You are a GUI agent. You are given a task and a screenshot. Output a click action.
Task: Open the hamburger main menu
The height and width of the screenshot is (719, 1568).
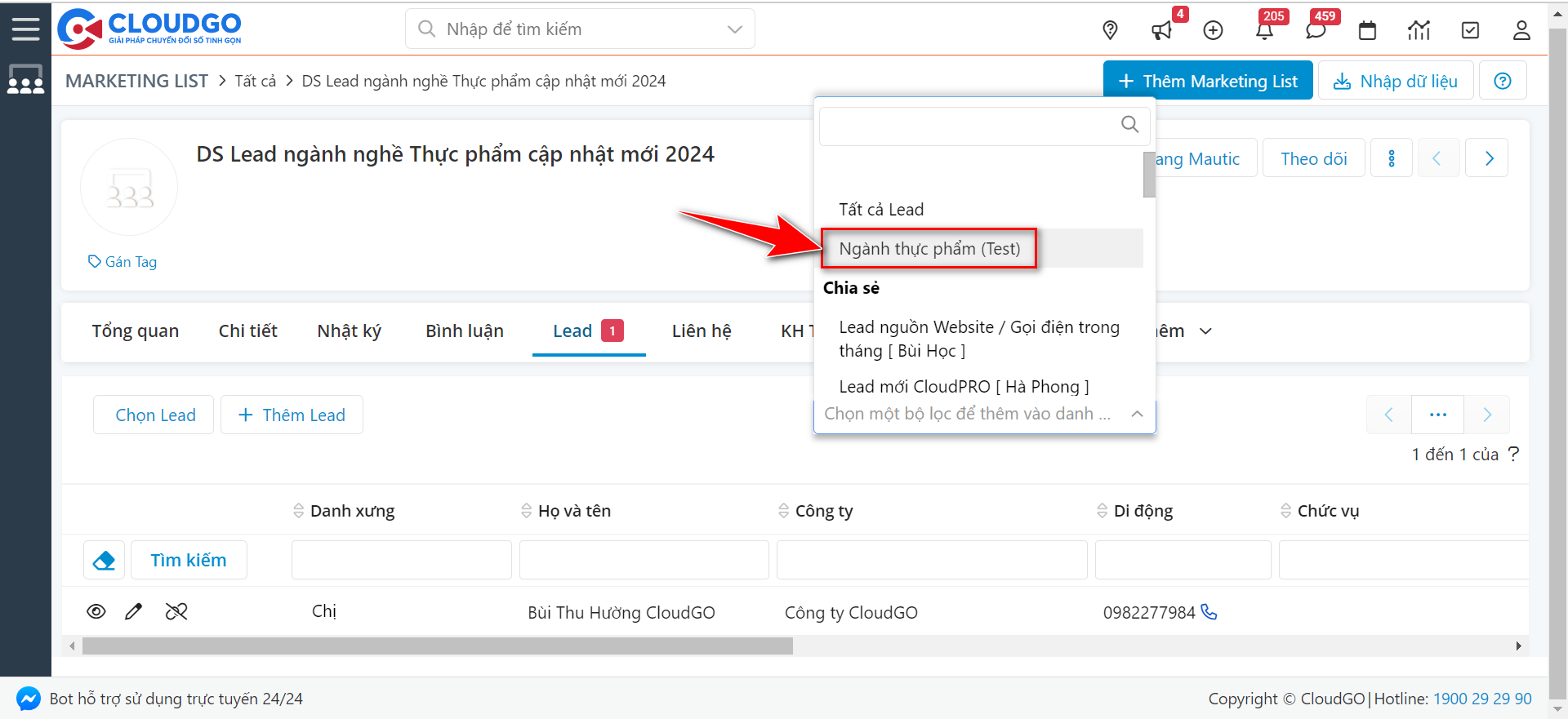[x=25, y=29]
